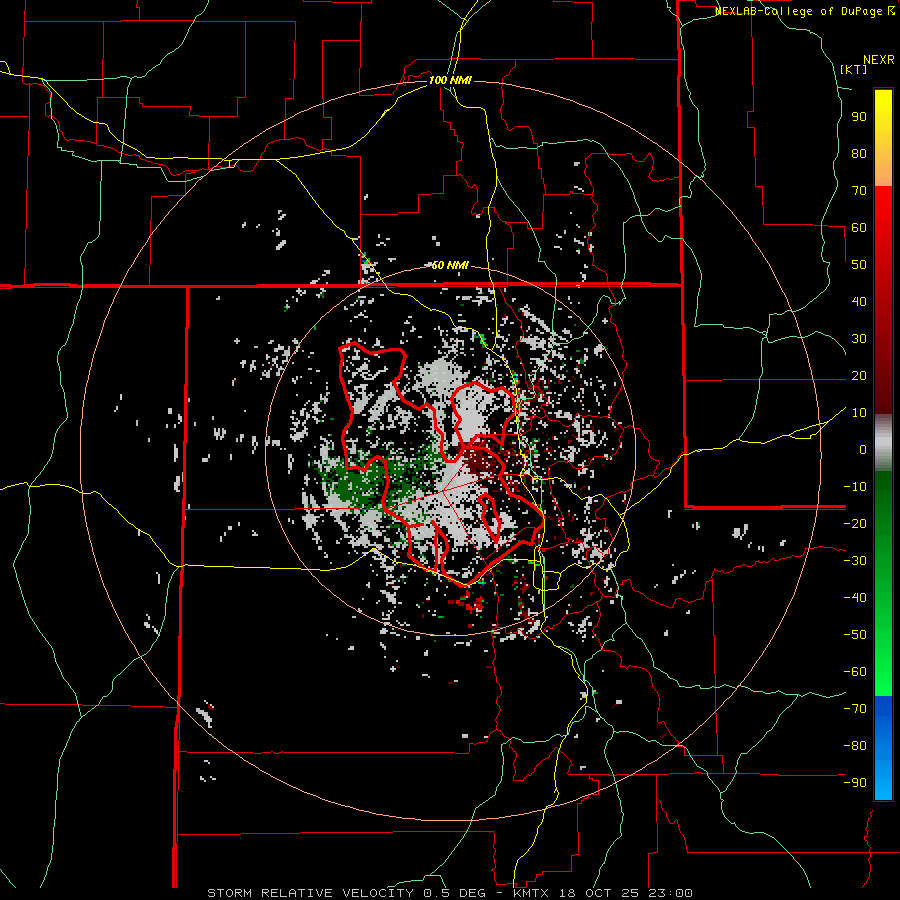The width and height of the screenshot is (900, 900).
Task: Select the 80 value on the velocity scale
Action: (859, 153)
